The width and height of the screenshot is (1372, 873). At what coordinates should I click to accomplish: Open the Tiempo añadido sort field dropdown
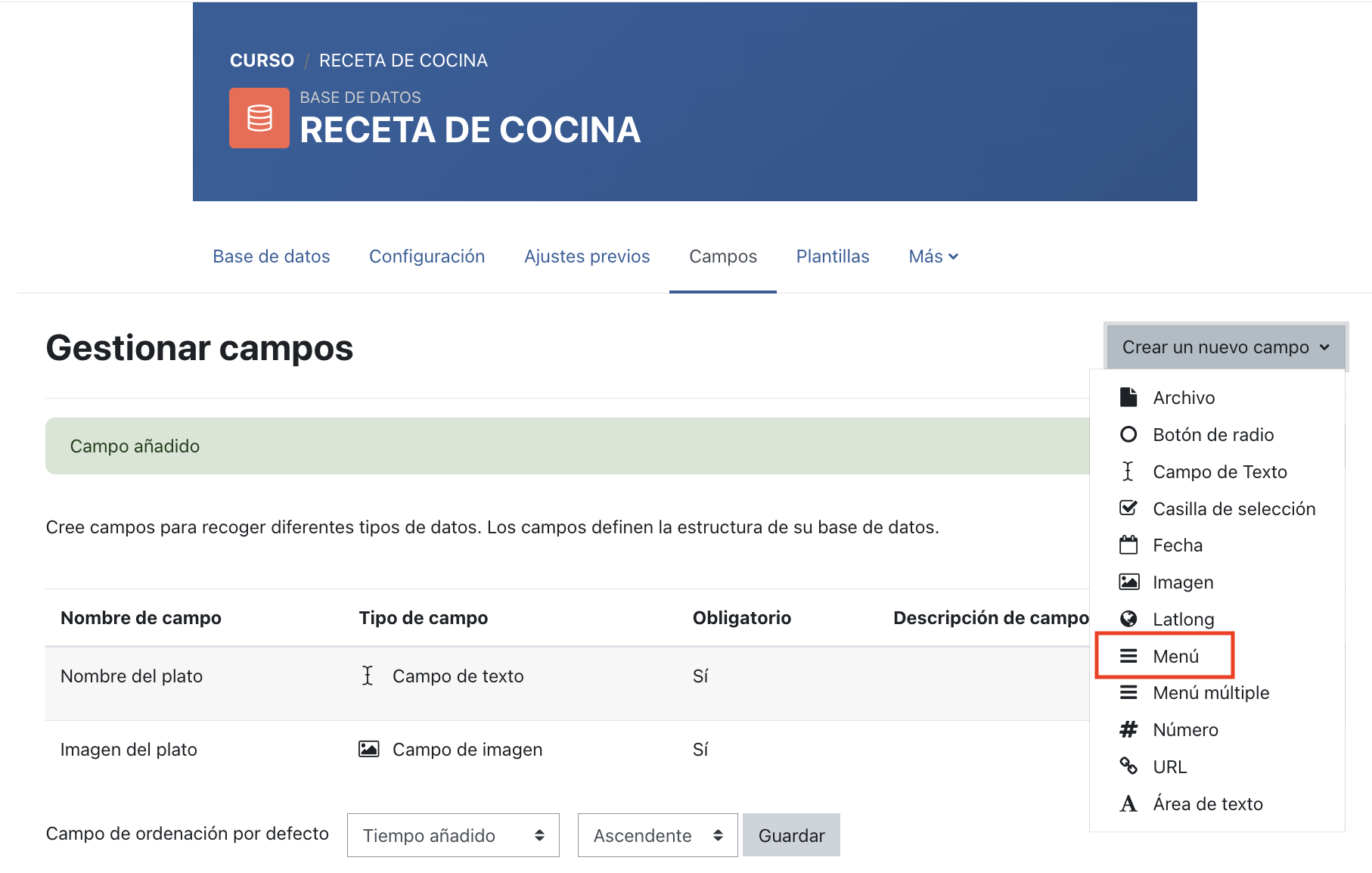(x=453, y=835)
